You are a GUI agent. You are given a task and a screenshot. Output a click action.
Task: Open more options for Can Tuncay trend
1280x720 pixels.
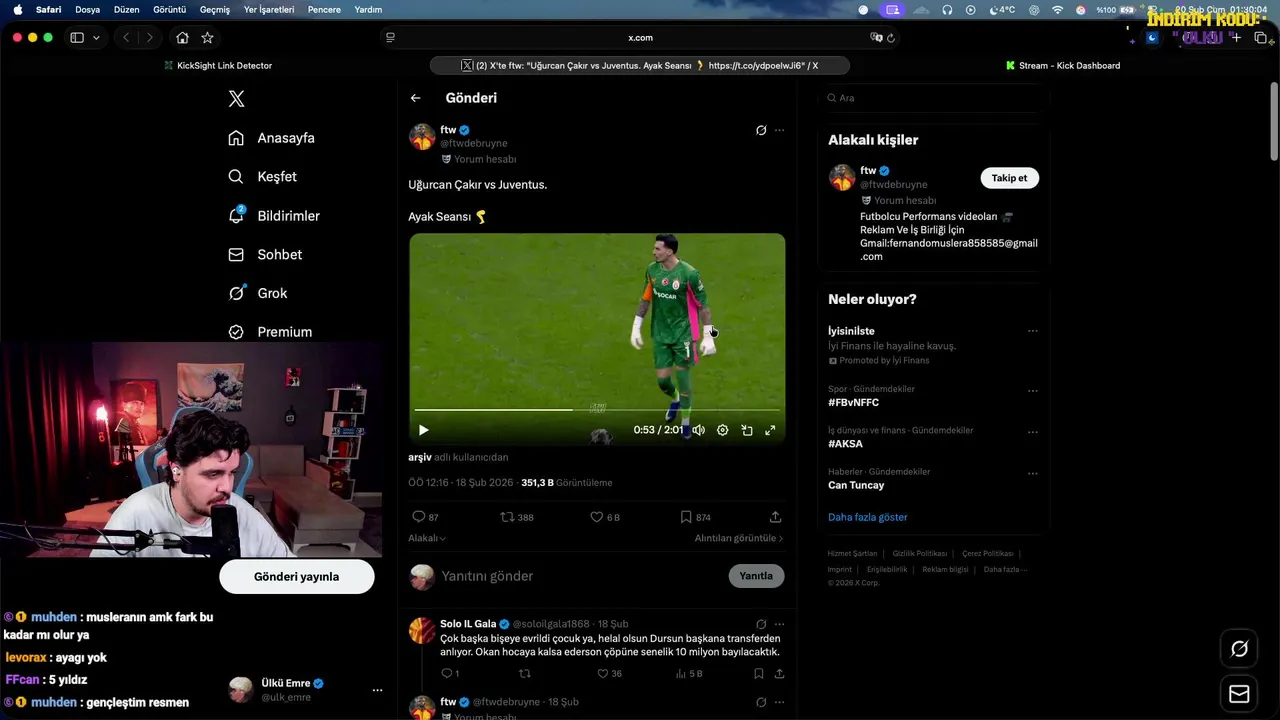coord(1033,473)
